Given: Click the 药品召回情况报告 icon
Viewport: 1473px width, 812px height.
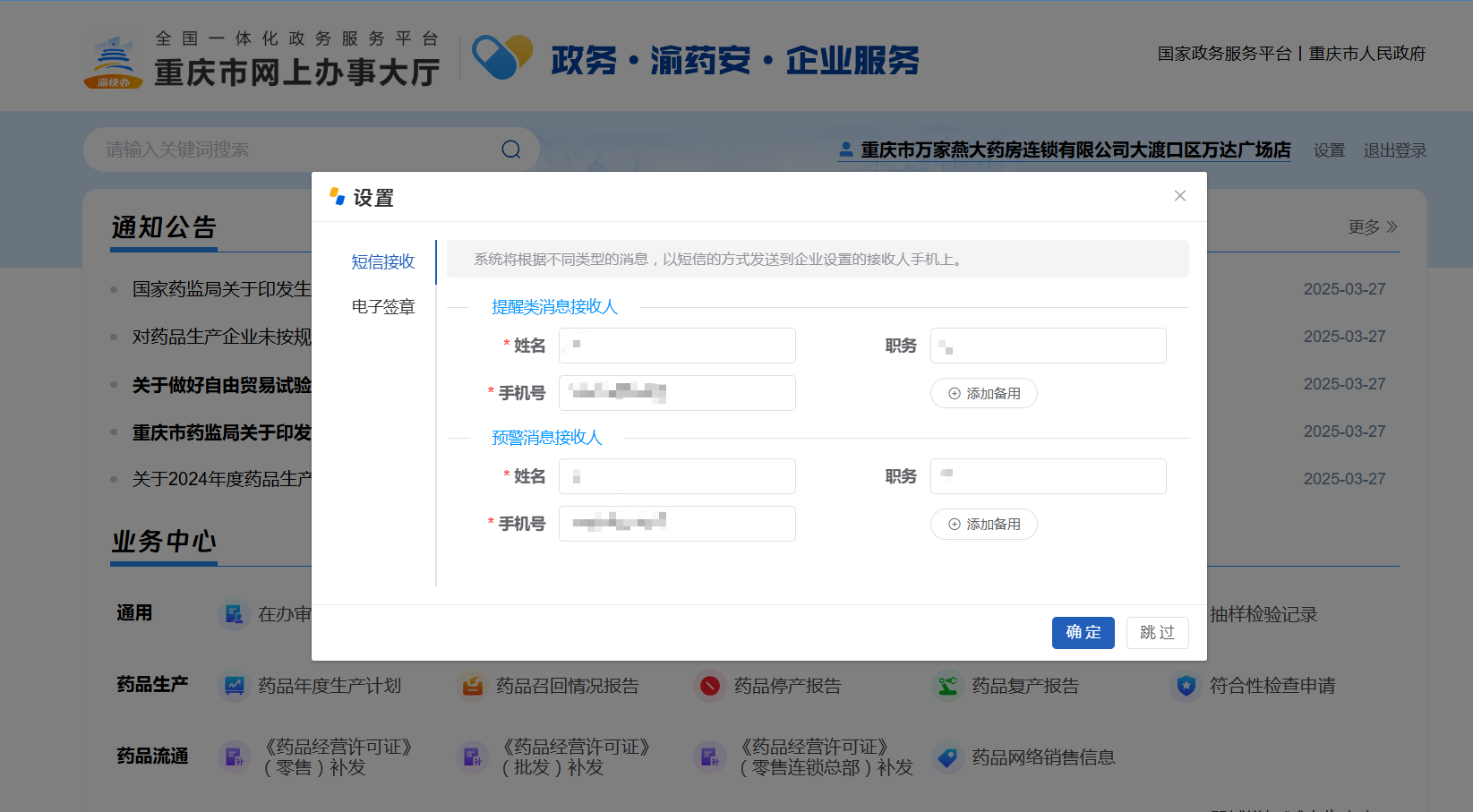Looking at the screenshot, I should point(472,686).
